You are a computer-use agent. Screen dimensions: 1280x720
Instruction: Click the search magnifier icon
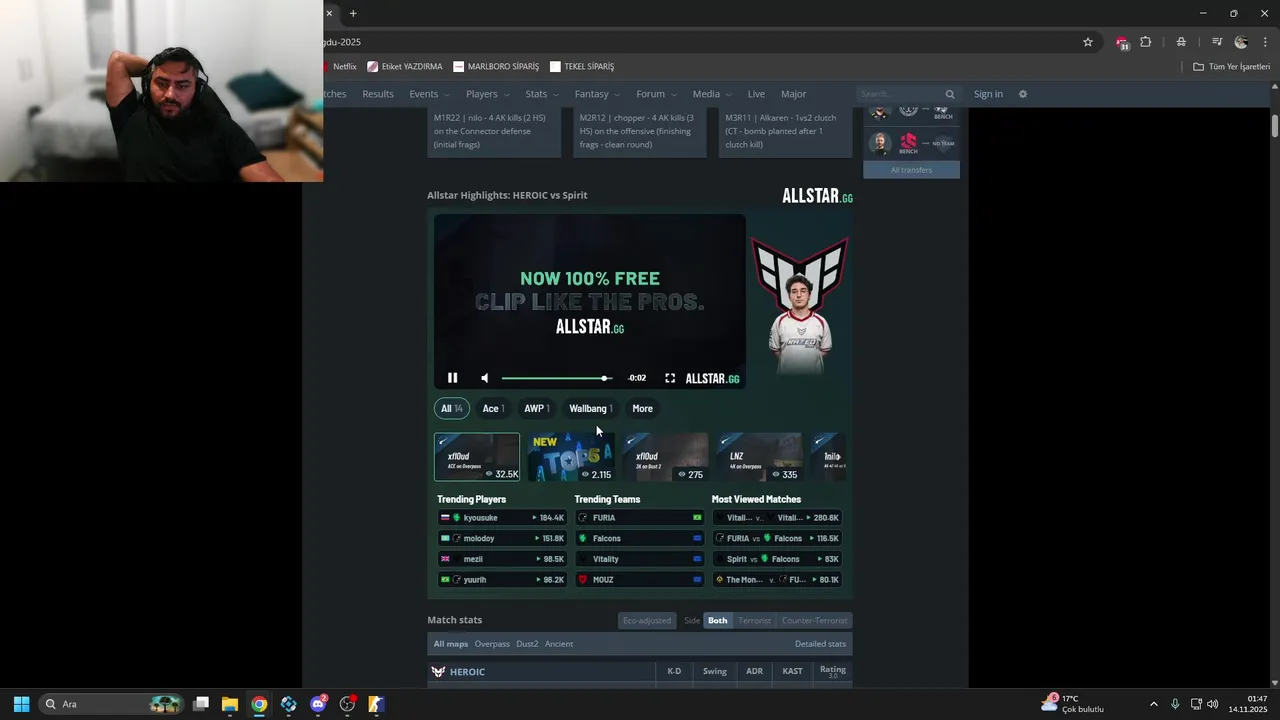(950, 94)
